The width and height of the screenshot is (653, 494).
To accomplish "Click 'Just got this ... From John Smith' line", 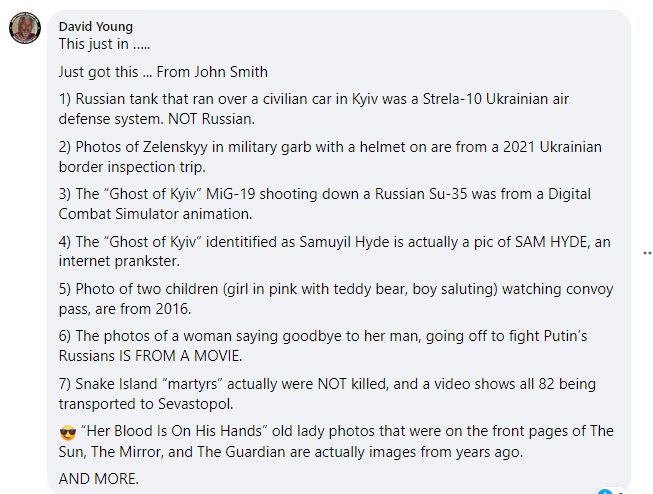I will [163, 72].
